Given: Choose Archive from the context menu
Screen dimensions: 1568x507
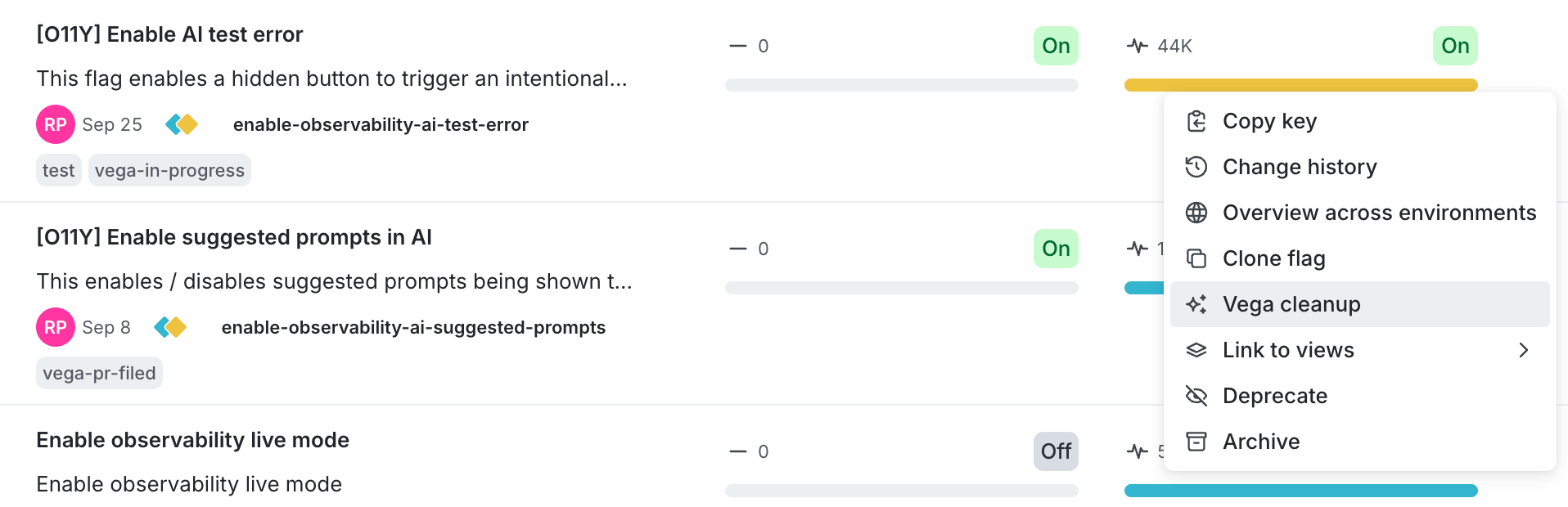Looking at the screenshot, I should coord(1261,442).
